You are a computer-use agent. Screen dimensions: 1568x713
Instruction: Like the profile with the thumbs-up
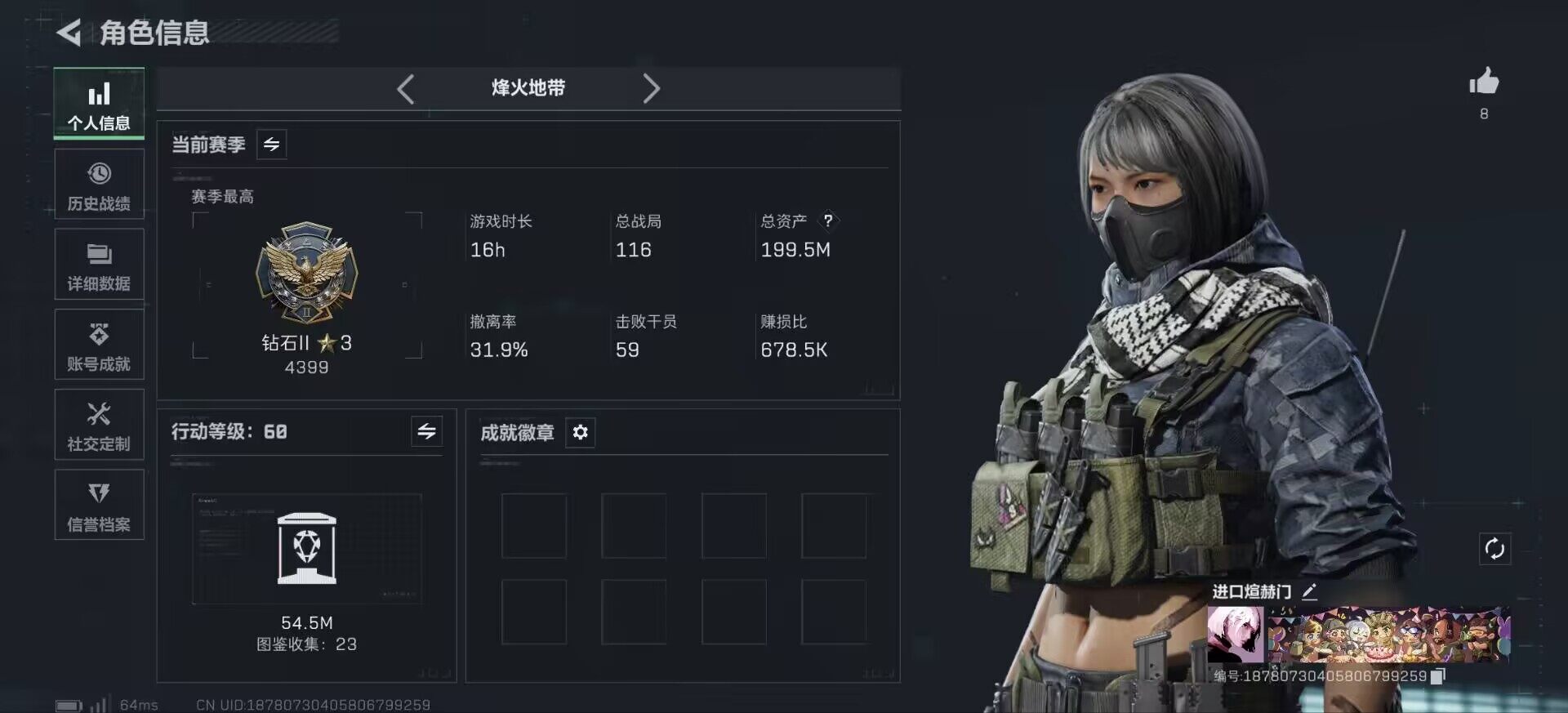tap(1484, 82)
